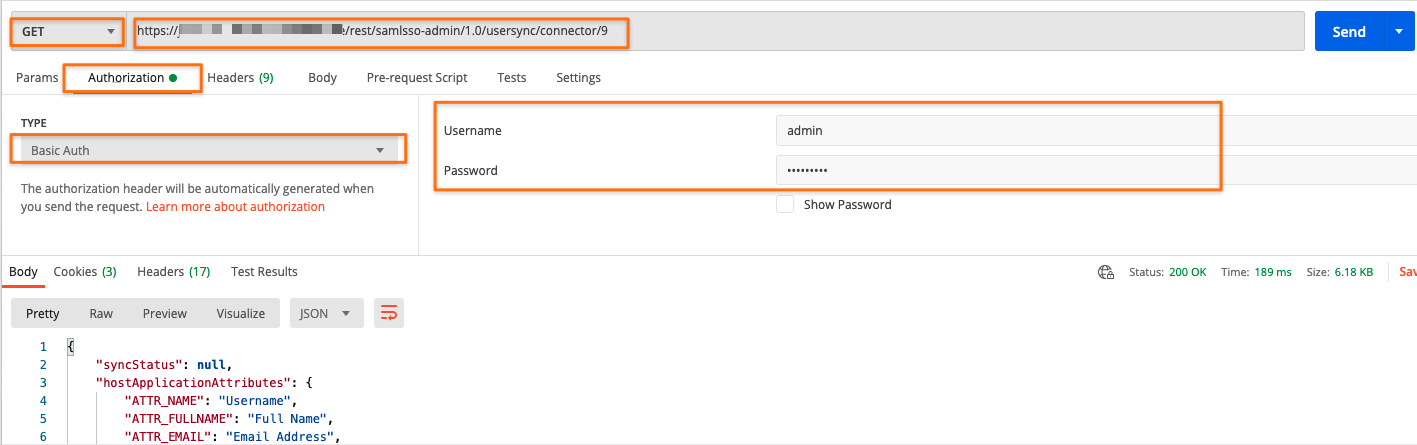The image size is (1417, 445).
Task: Open the Pre-request Script tab
Action: click(x=417, y=78)
